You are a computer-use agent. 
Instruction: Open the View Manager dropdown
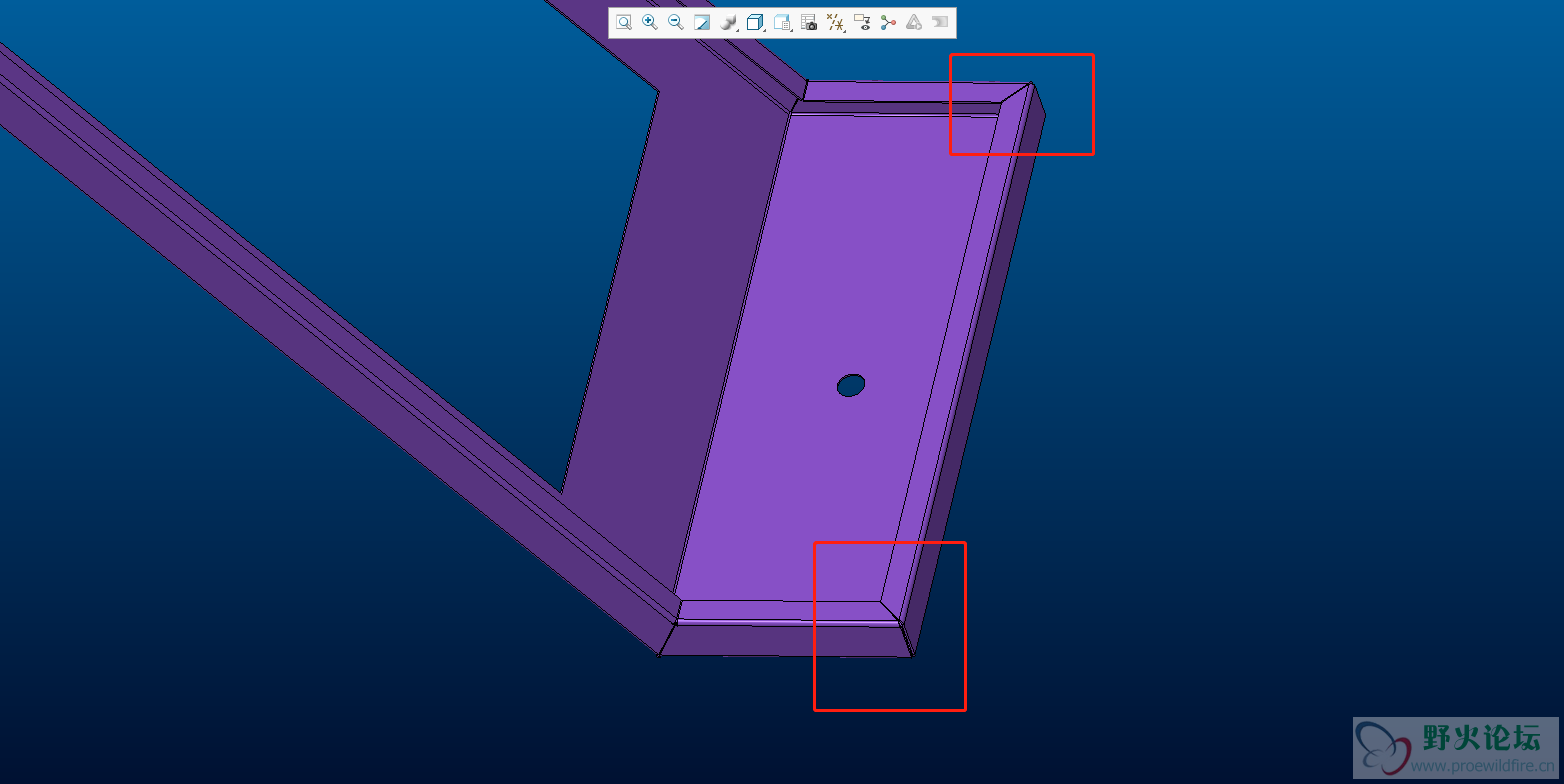click(x=783, y=22)
